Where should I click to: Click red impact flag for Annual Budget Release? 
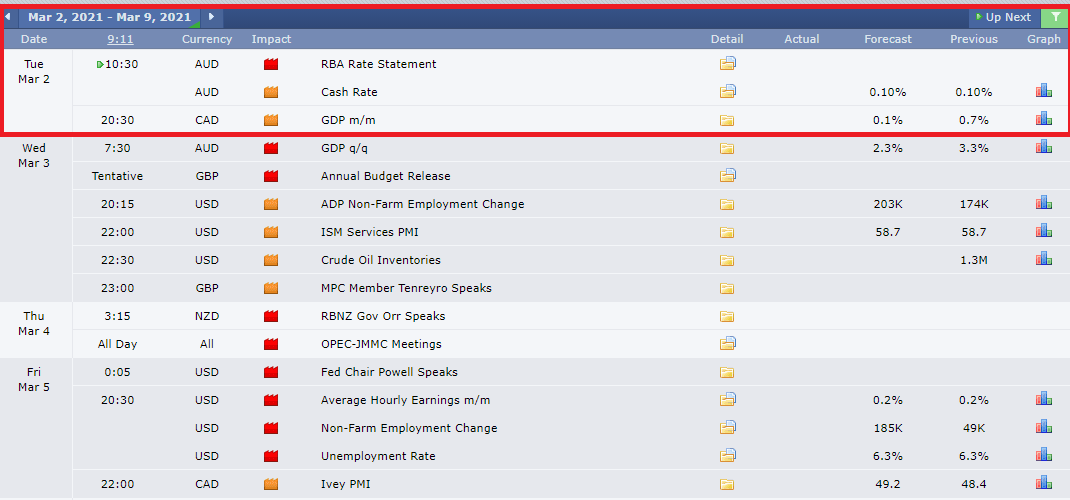click(x=271, y=176)
